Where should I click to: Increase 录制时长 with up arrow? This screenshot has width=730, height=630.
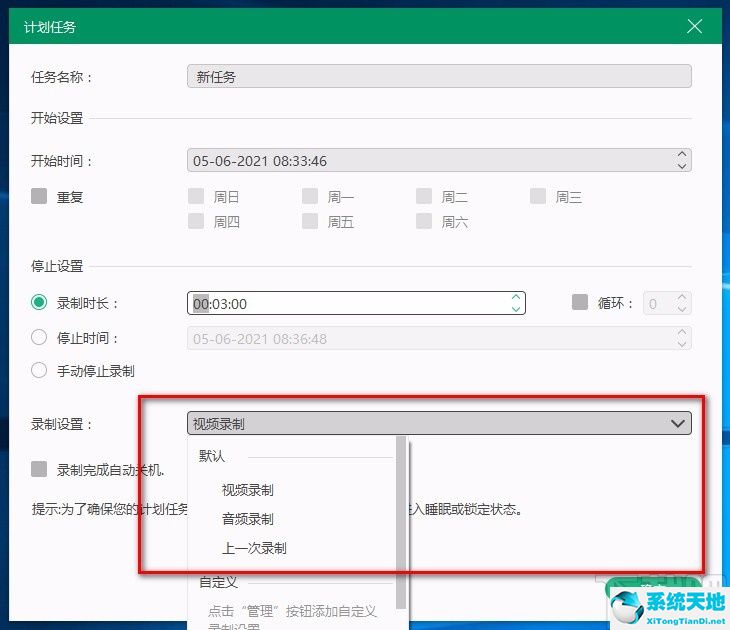(x=516, y=297)
